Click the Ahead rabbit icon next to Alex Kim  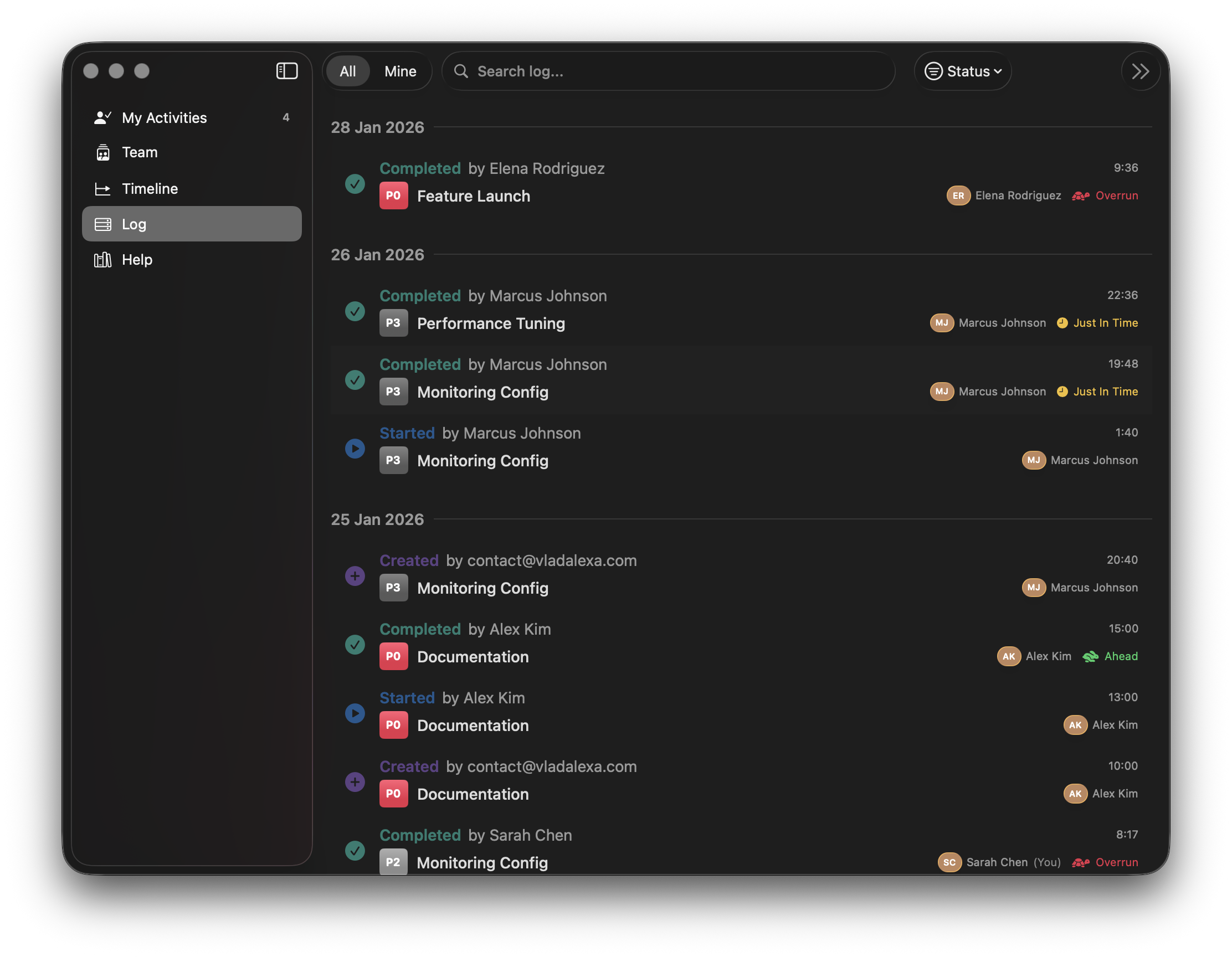[x=1090, y=656]
